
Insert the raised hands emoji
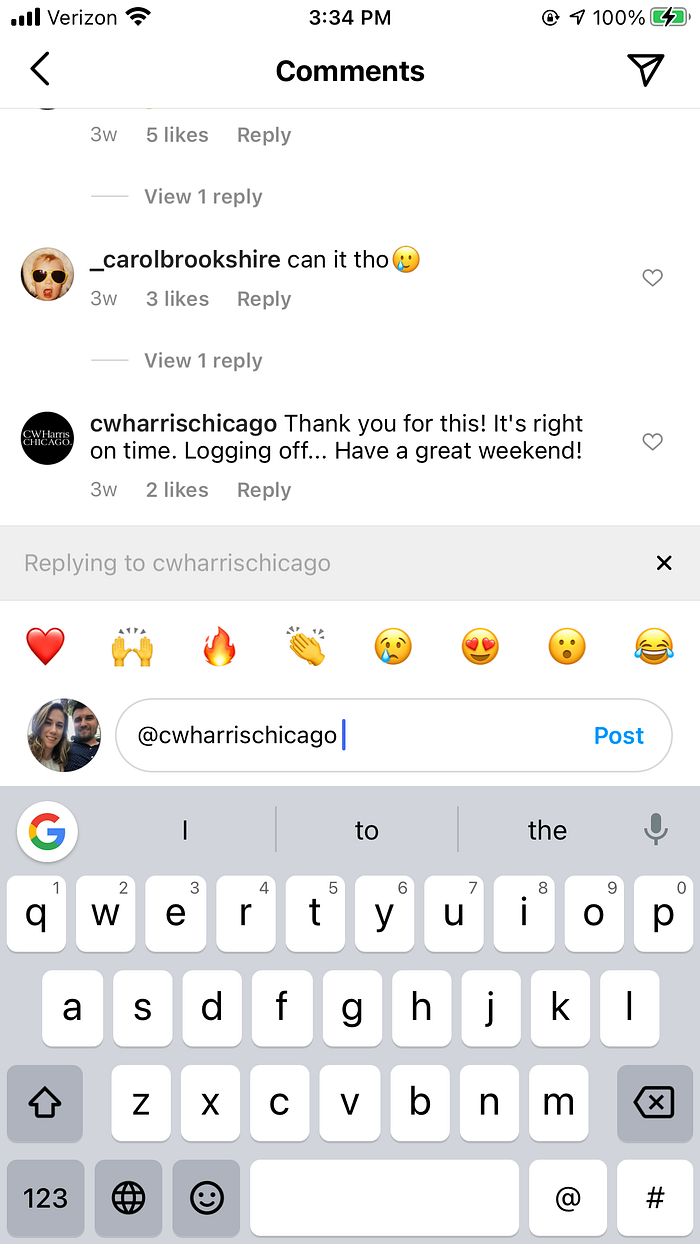[132, 647]
